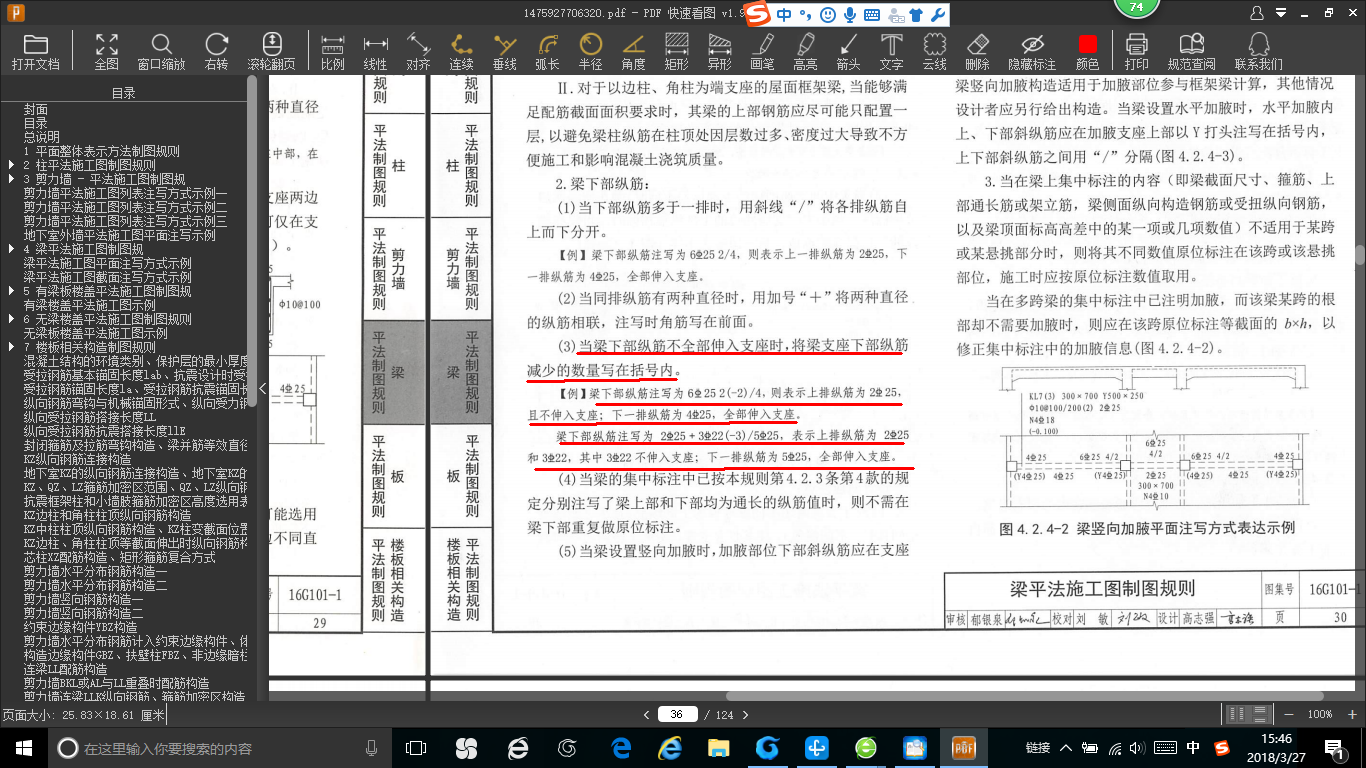The width and height of the screenshot is (1366, 768).
Task: Open the 半径 radius measurement tool
Action: coord(590,48)
